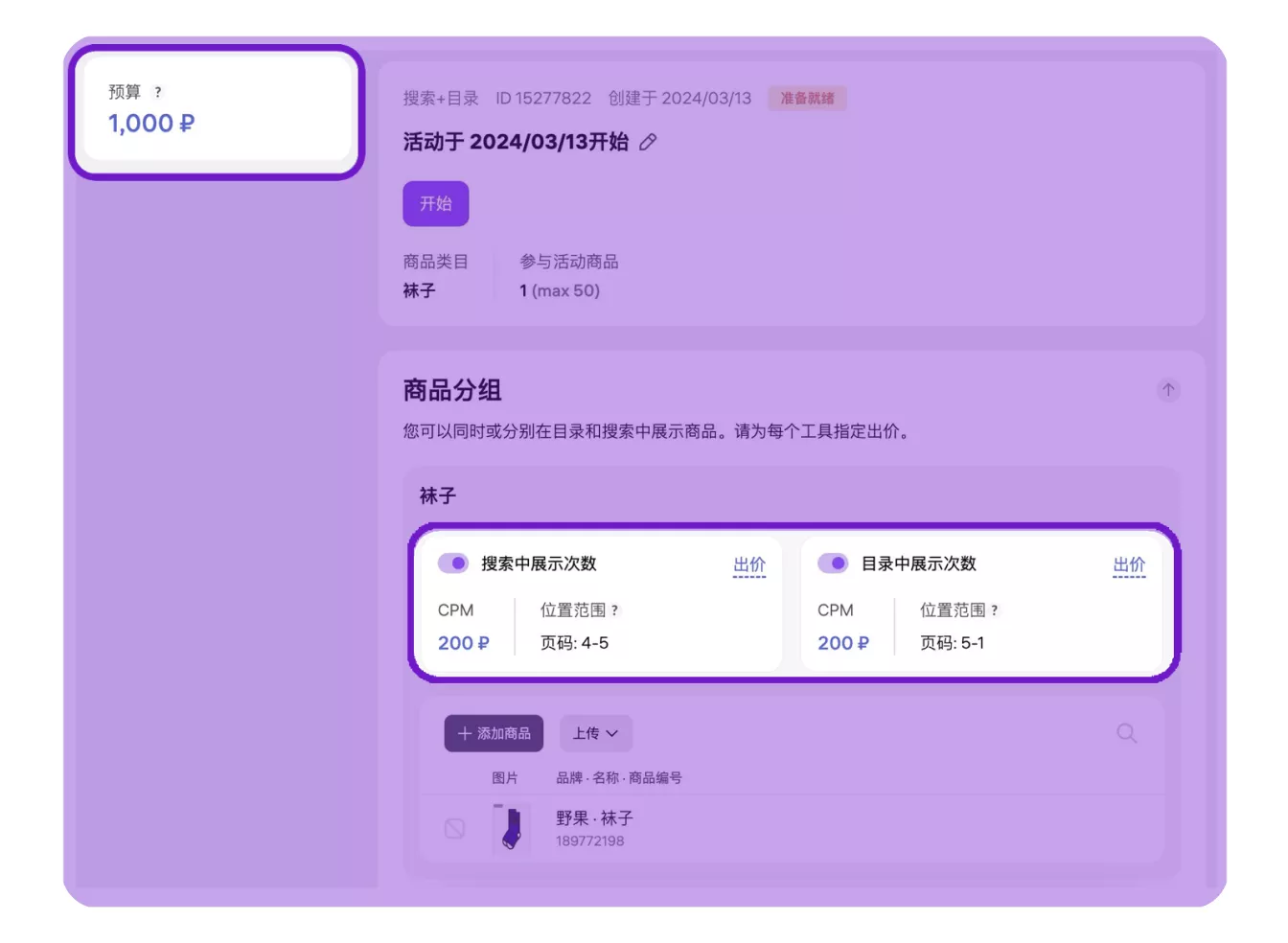Click help icon next to 位置范围 in catalog card
The width and height of the screenshot is (1288, 943).
click(x=994, y=610)
